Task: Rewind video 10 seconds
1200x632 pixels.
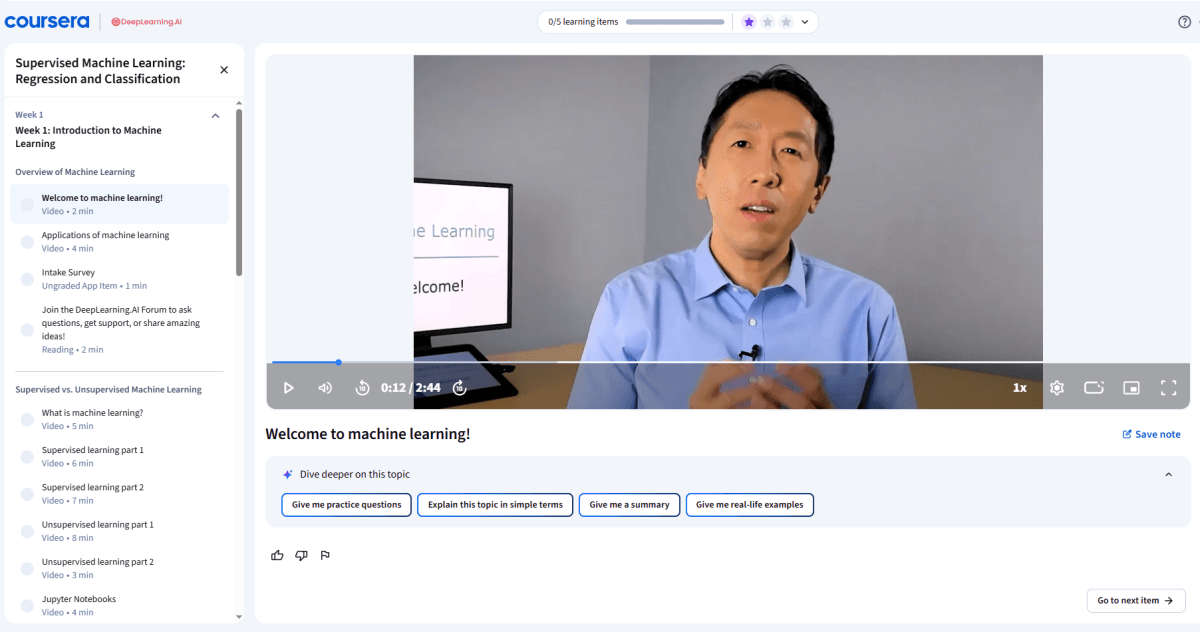Action: tap(363, 388)
